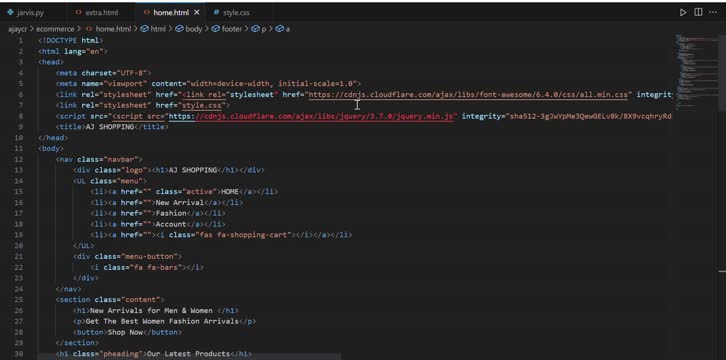Open the jquery.min.js link on line 8

pos(310,116)
